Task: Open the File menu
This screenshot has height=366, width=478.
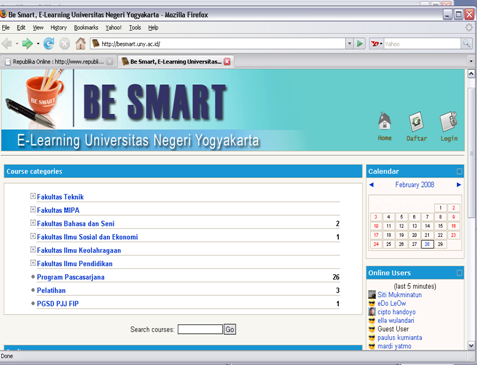Action: 6,28
